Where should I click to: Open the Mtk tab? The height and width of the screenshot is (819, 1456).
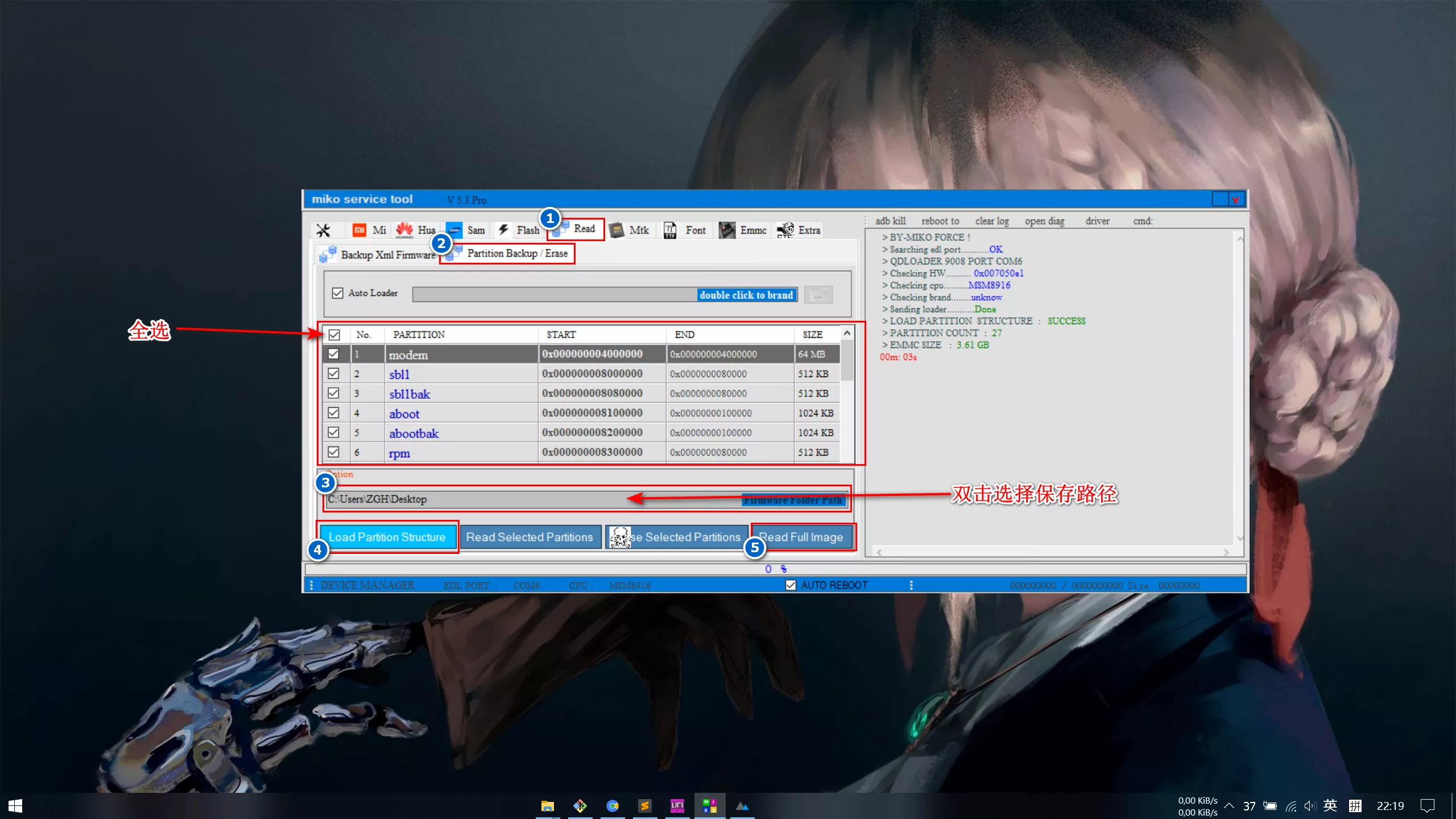(629, 230)
